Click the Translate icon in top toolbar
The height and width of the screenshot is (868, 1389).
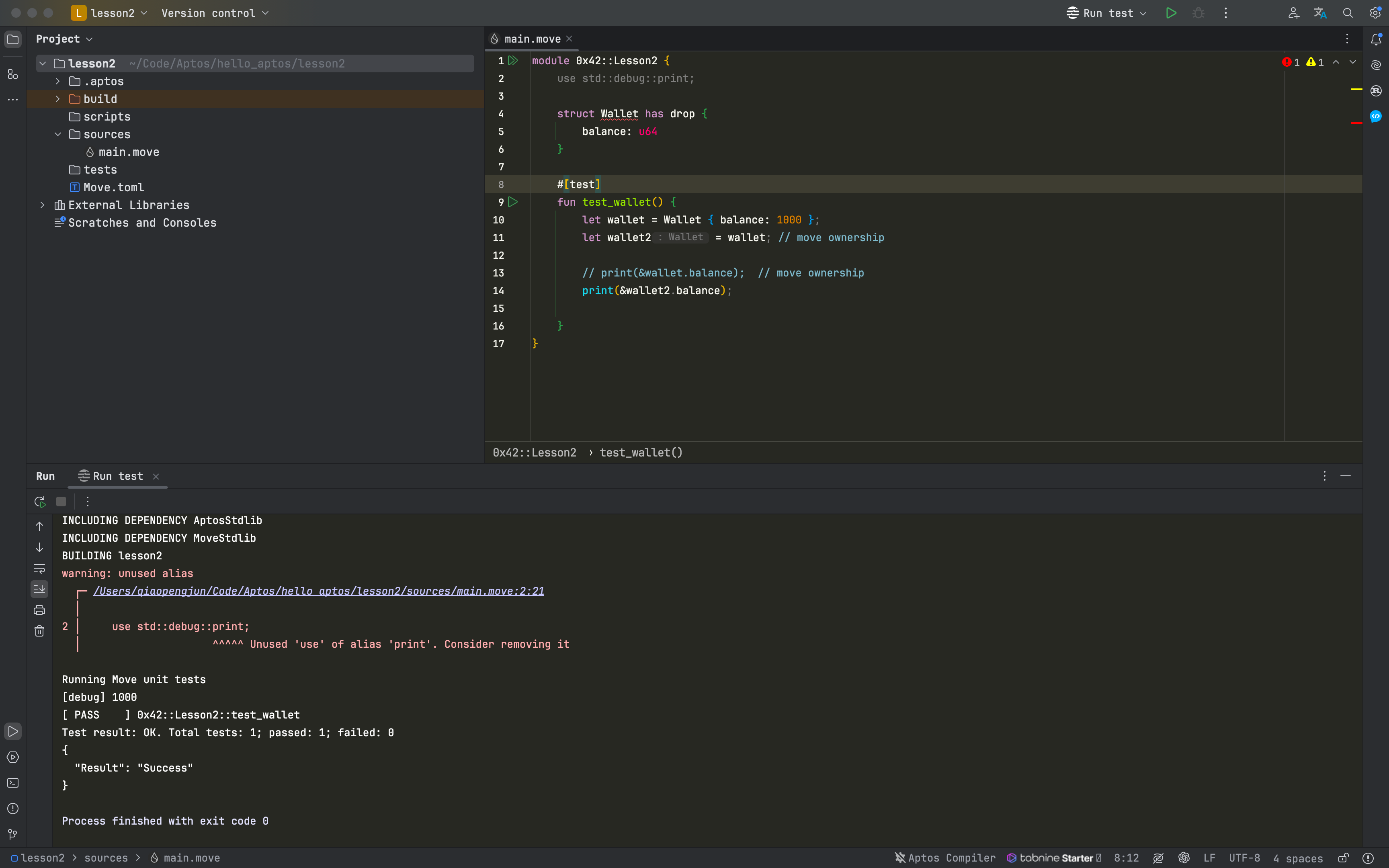click(1320, 12)
